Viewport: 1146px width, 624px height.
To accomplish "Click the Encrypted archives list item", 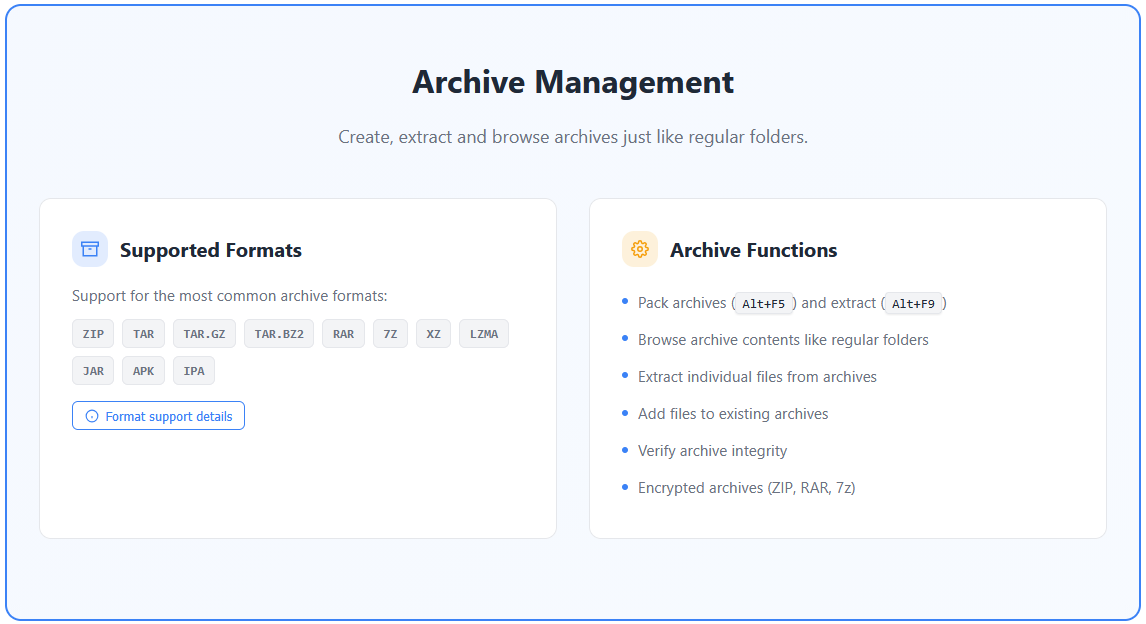I will point(746,488).
